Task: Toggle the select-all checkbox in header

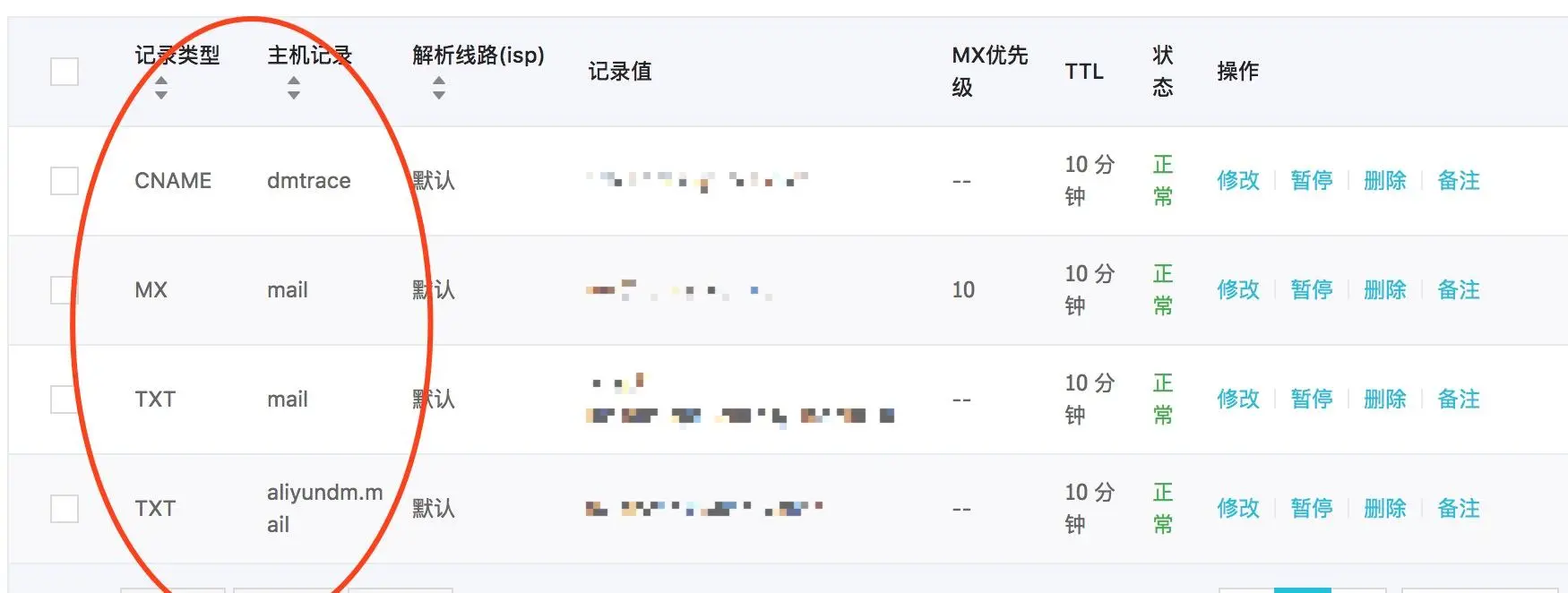Action: (65, 72)
